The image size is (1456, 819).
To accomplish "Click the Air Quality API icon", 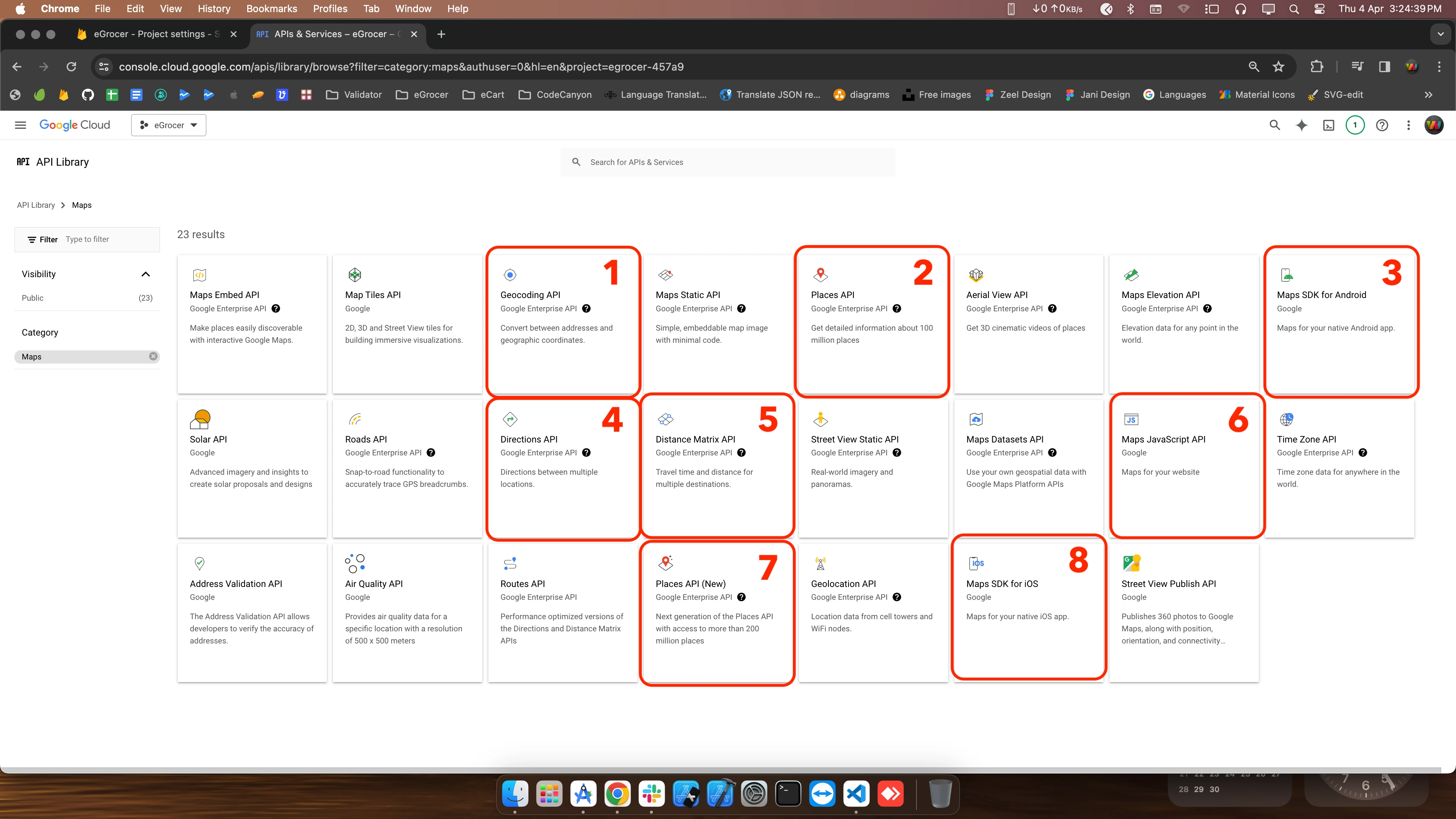I will [x=355, y=563].
